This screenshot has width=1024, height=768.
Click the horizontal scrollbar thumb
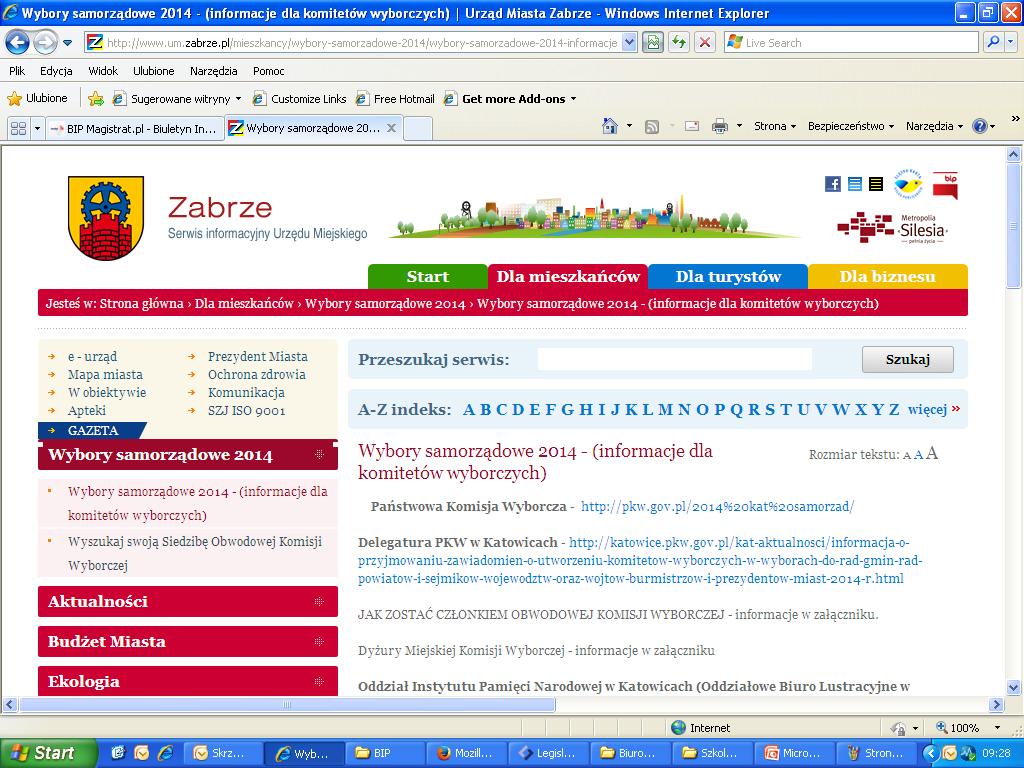click(x=287, y=705)
